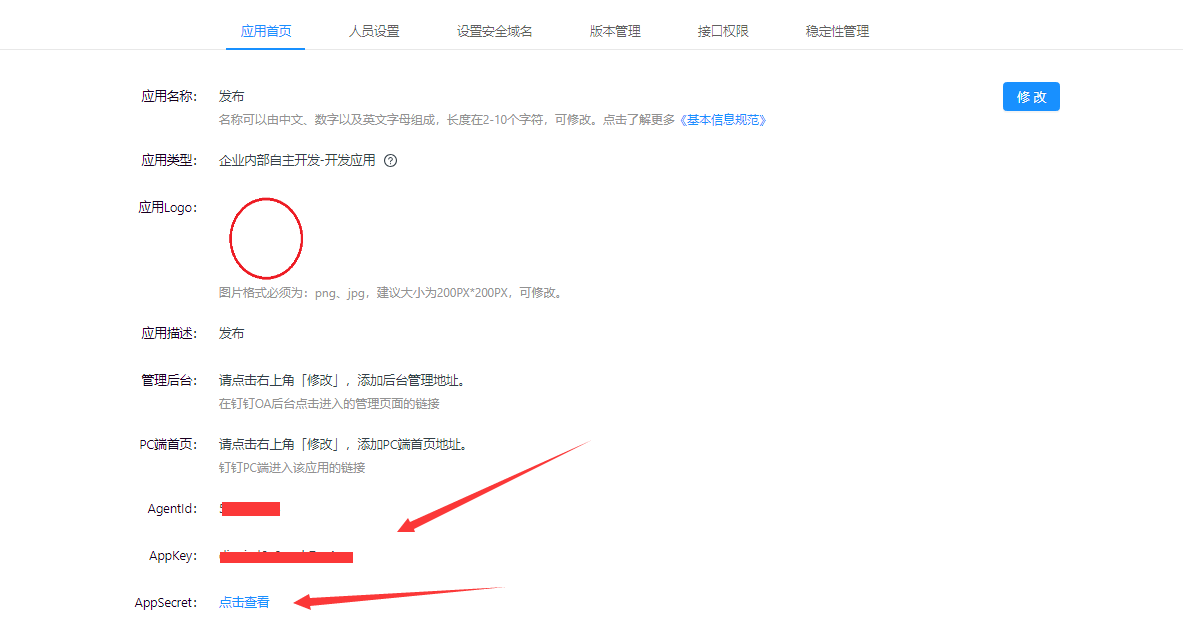Switch to the 稳定性管理 tab
The image size is (1183, 623).
836,31
